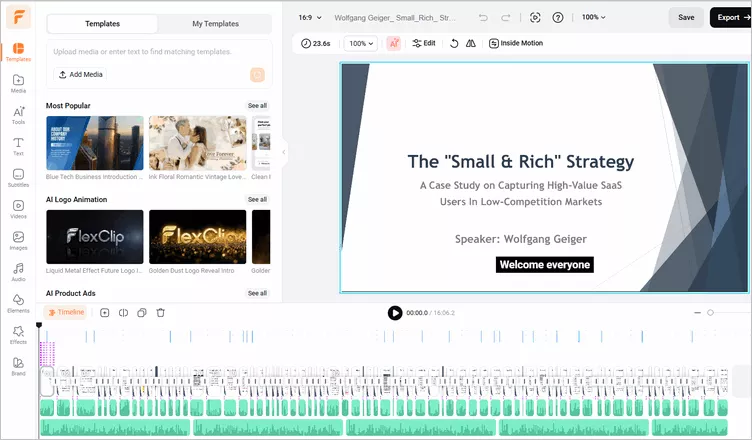The image size is (752, 440).
Task: Open the Brand sidebar panel
Action: 18,367
